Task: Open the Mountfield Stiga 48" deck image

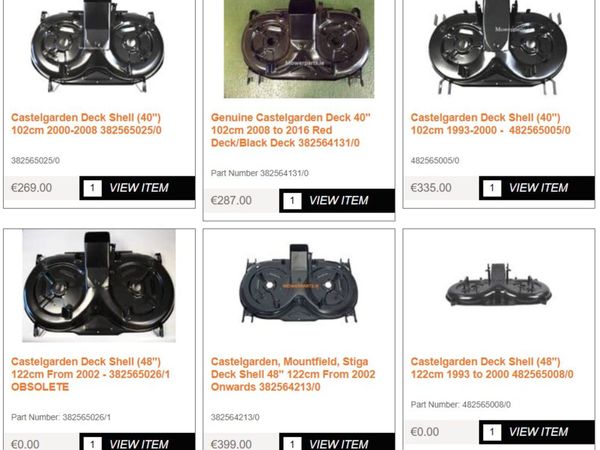Action: 299,284
